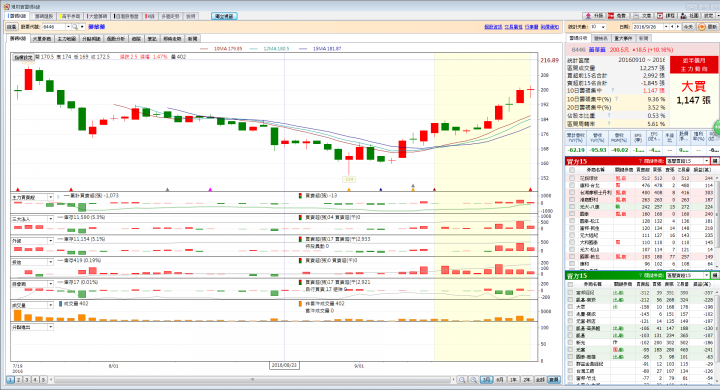Open the 成交量 indicator dropdown
The height and width of the screenshot is (390, 720).
click(x=51, y=305)
